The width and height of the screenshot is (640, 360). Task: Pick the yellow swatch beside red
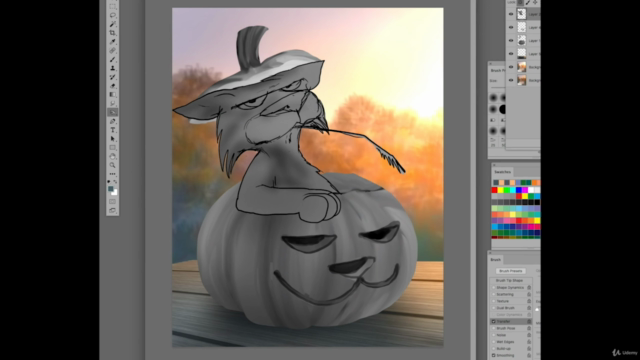coord(500,190)
